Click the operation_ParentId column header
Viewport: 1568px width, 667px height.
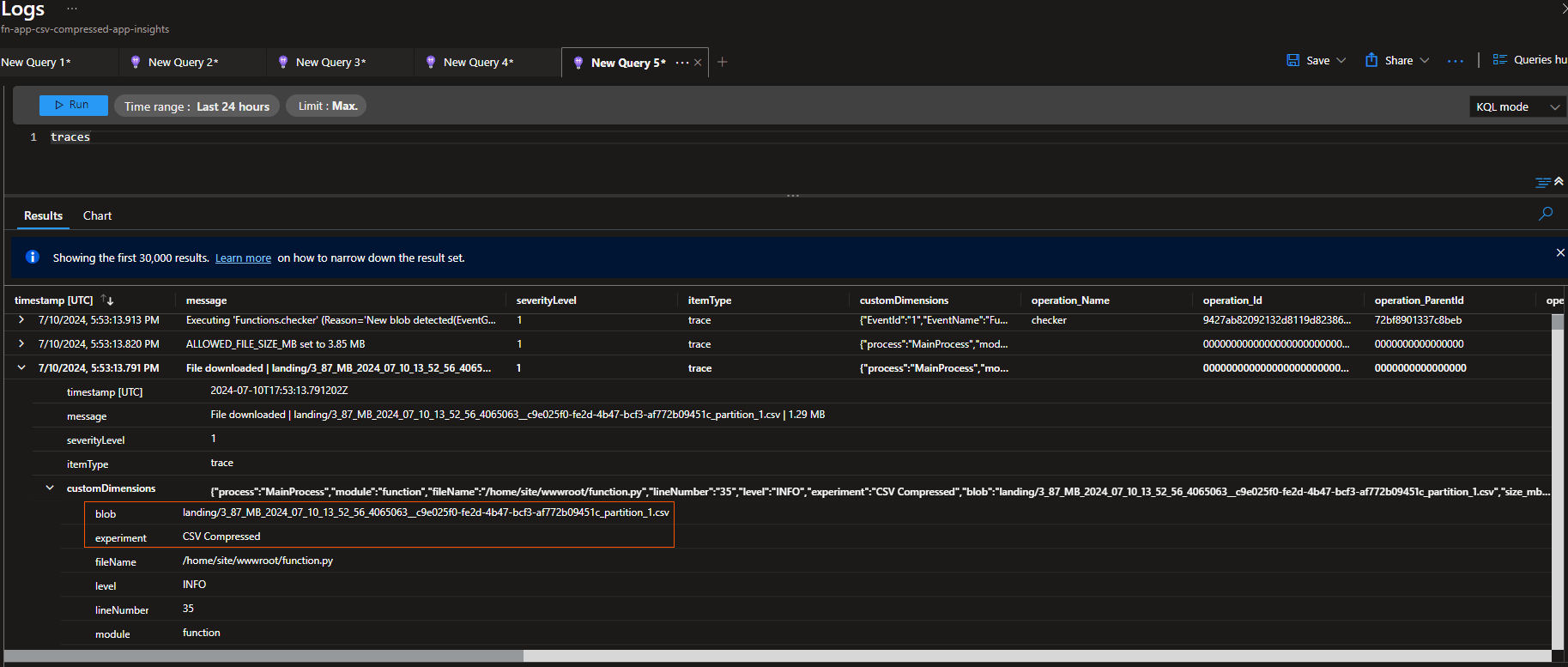point(1419,300)
